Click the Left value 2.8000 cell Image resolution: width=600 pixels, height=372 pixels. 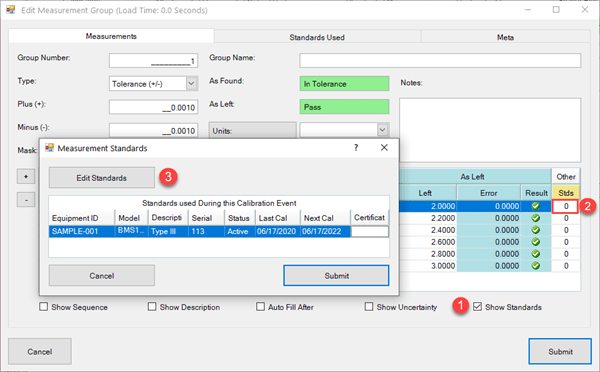tap(428, 254)
